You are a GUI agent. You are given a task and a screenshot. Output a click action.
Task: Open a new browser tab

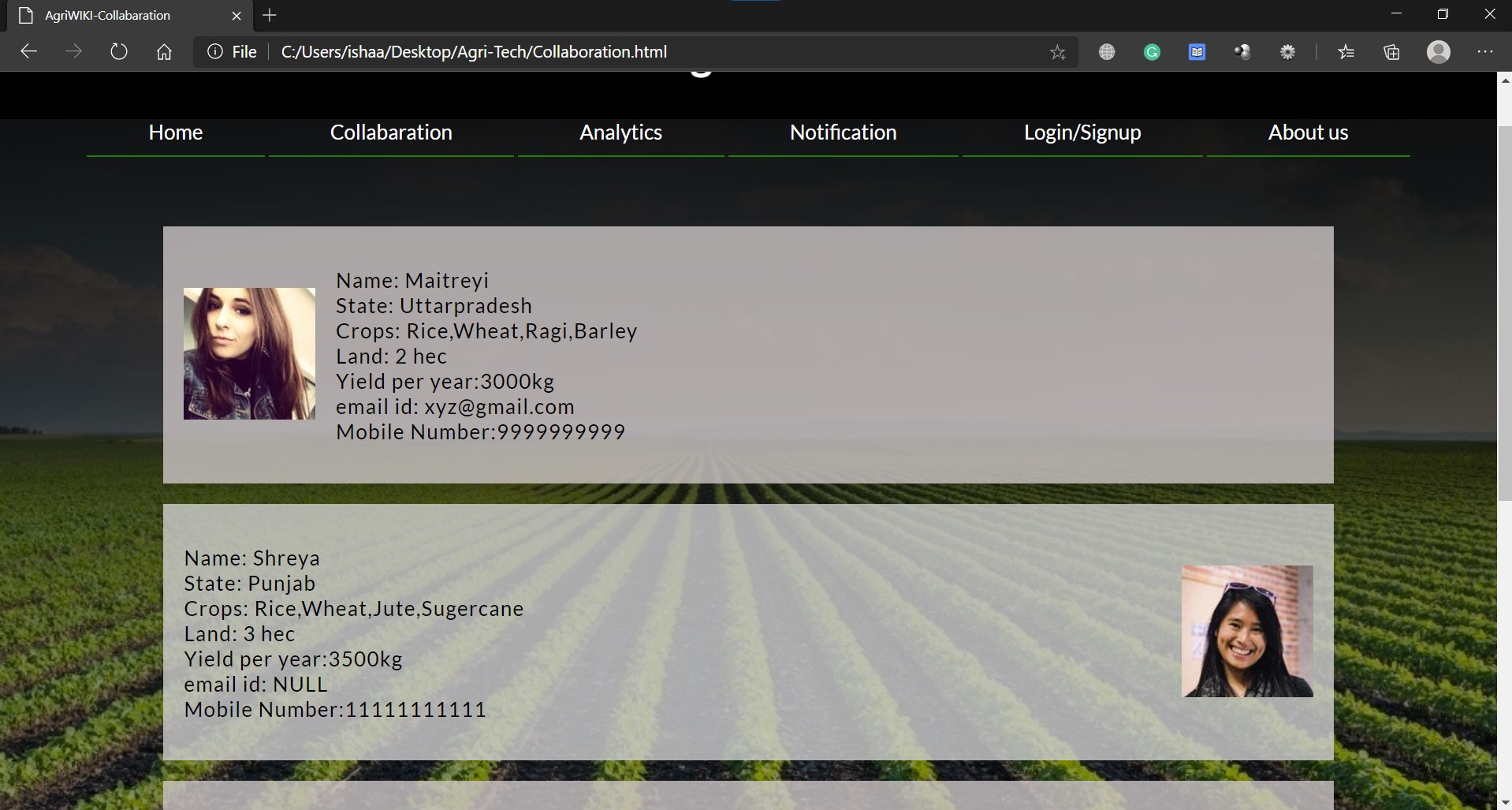[x=270, y=15]
